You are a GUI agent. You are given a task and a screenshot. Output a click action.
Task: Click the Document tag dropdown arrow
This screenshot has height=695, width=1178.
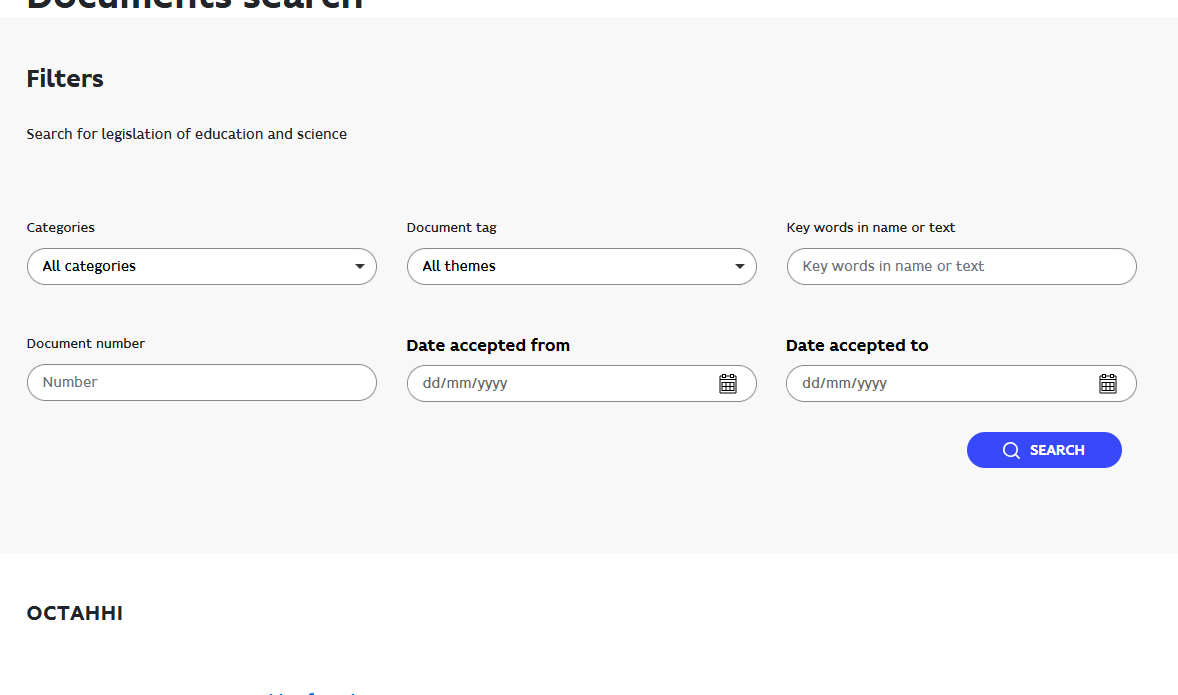click(740, 267)
